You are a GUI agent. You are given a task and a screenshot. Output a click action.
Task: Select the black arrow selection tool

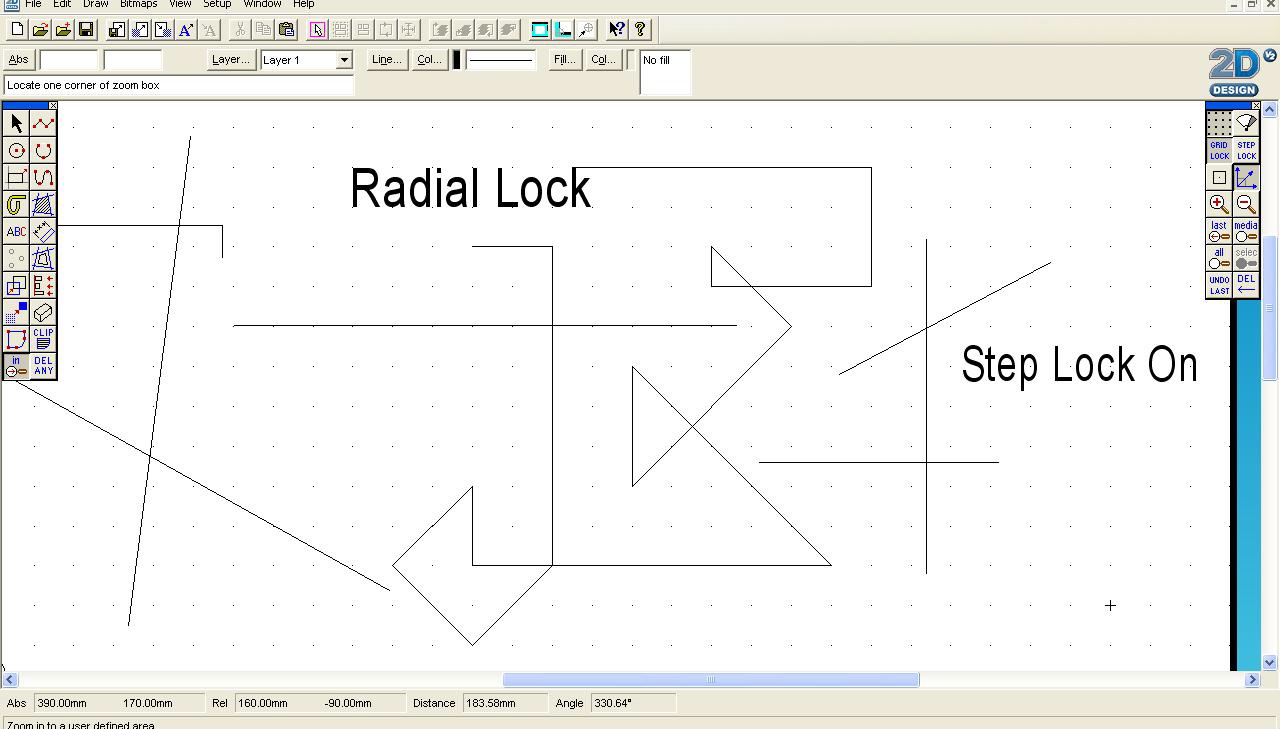15,122
